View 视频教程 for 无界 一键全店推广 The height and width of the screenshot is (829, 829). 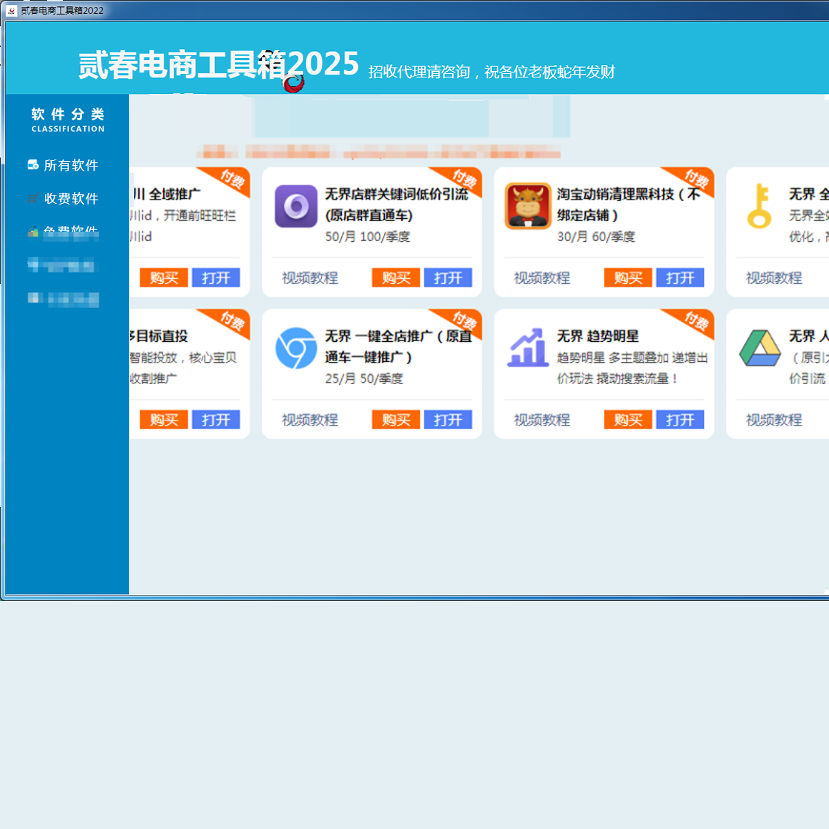[x=310, y=420]
